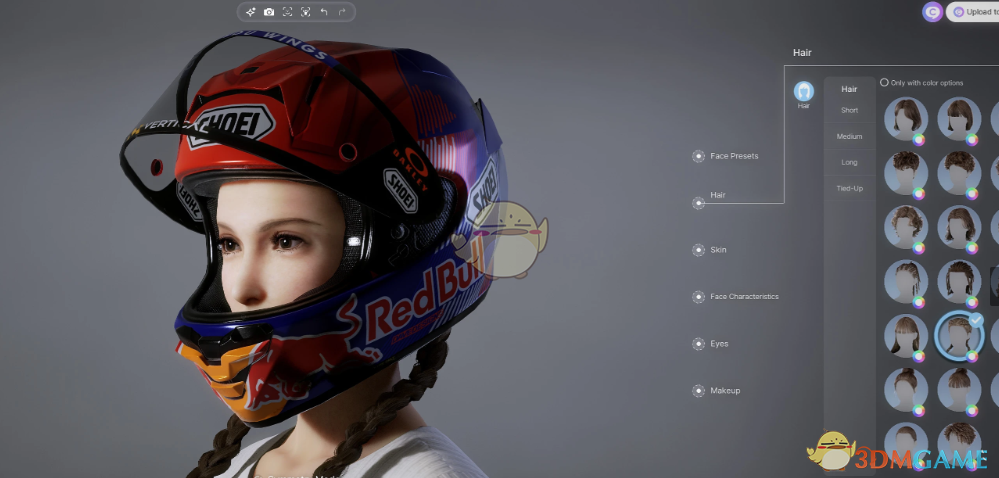Click the round node icon beside Eyes
The width and height of the screenshot is (999, 478).
(x=698, y=344)
